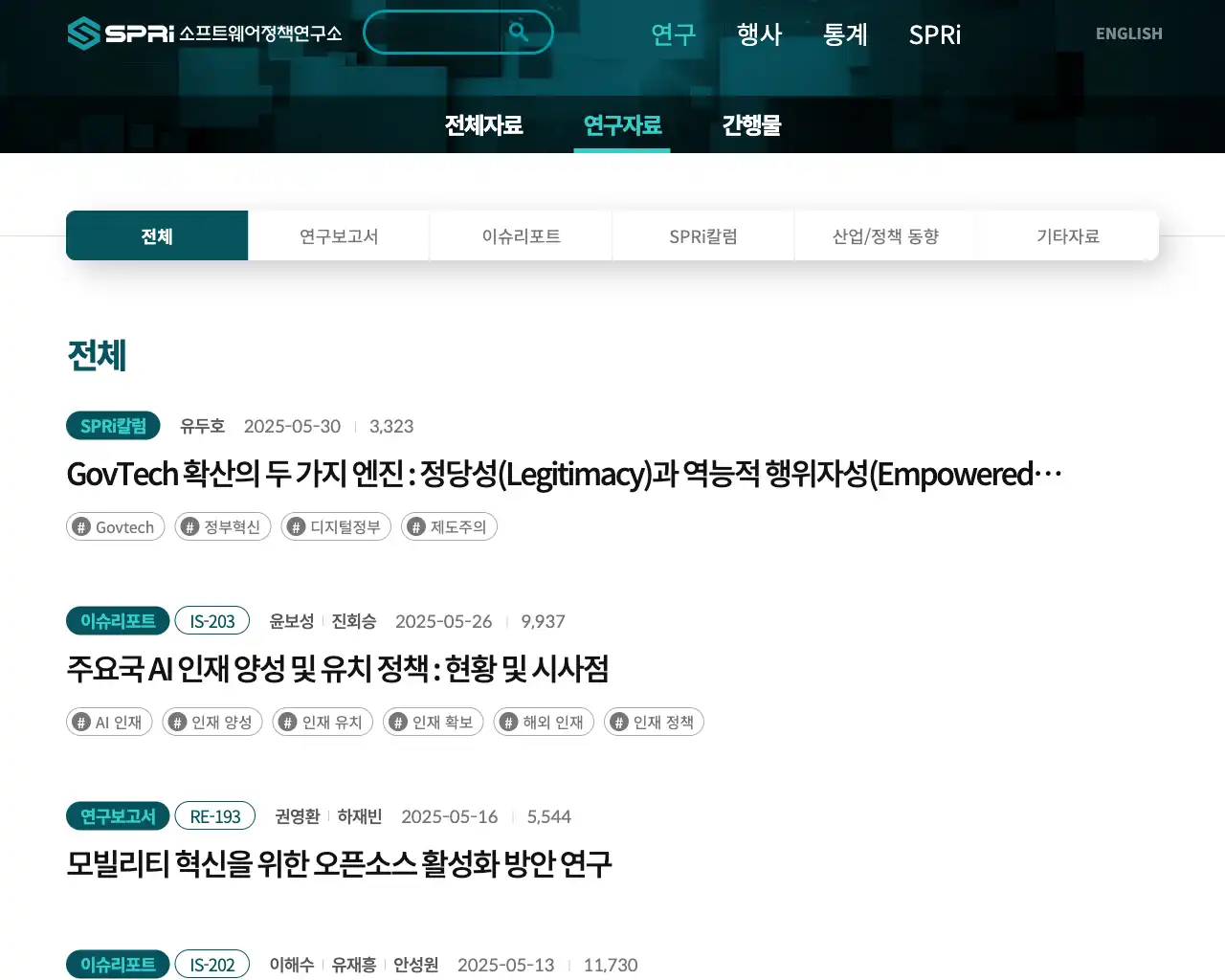
Task: Click the 제도주의 hashtag tag
Action: (x=449, y=526)
